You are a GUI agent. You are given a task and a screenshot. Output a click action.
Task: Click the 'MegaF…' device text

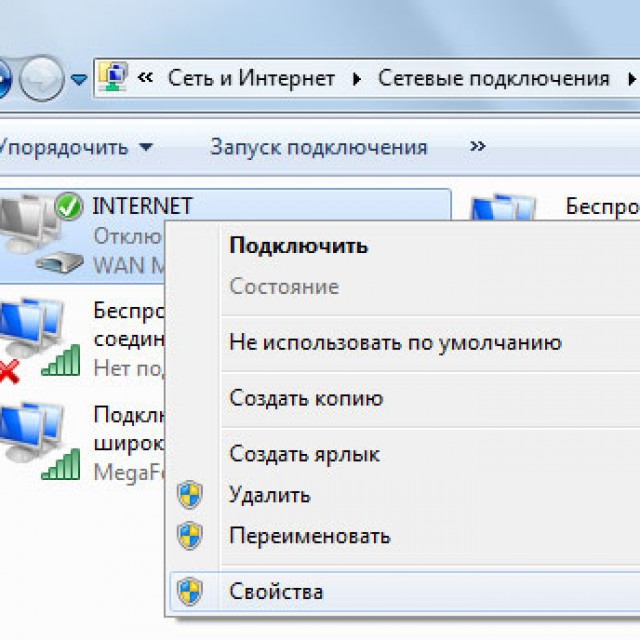[129, 473]
